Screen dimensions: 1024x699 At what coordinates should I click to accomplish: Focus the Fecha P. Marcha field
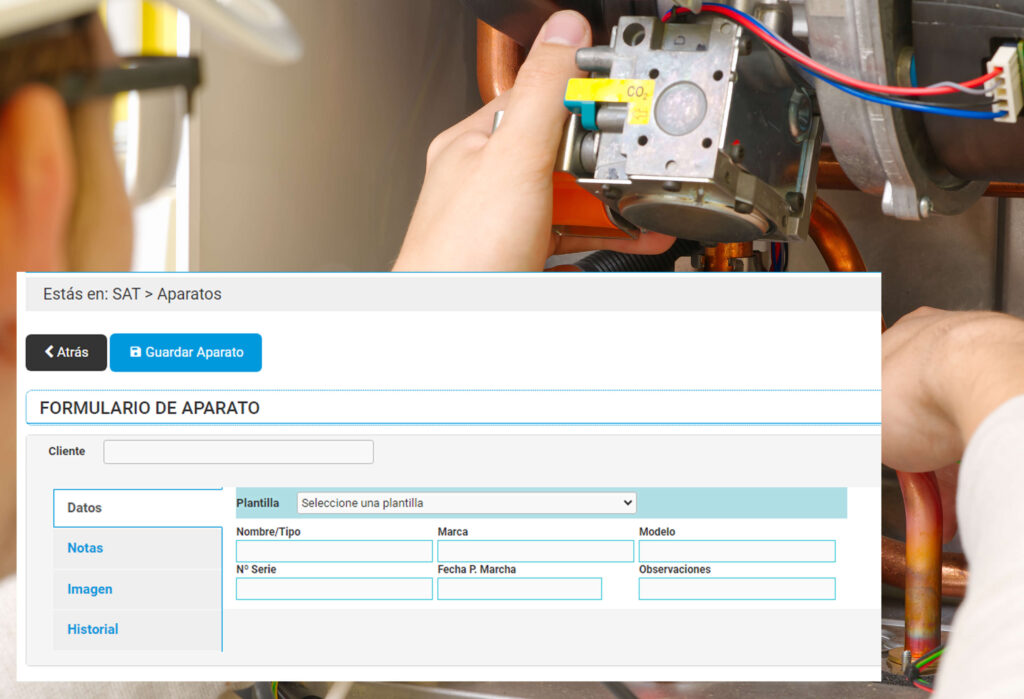519,589
